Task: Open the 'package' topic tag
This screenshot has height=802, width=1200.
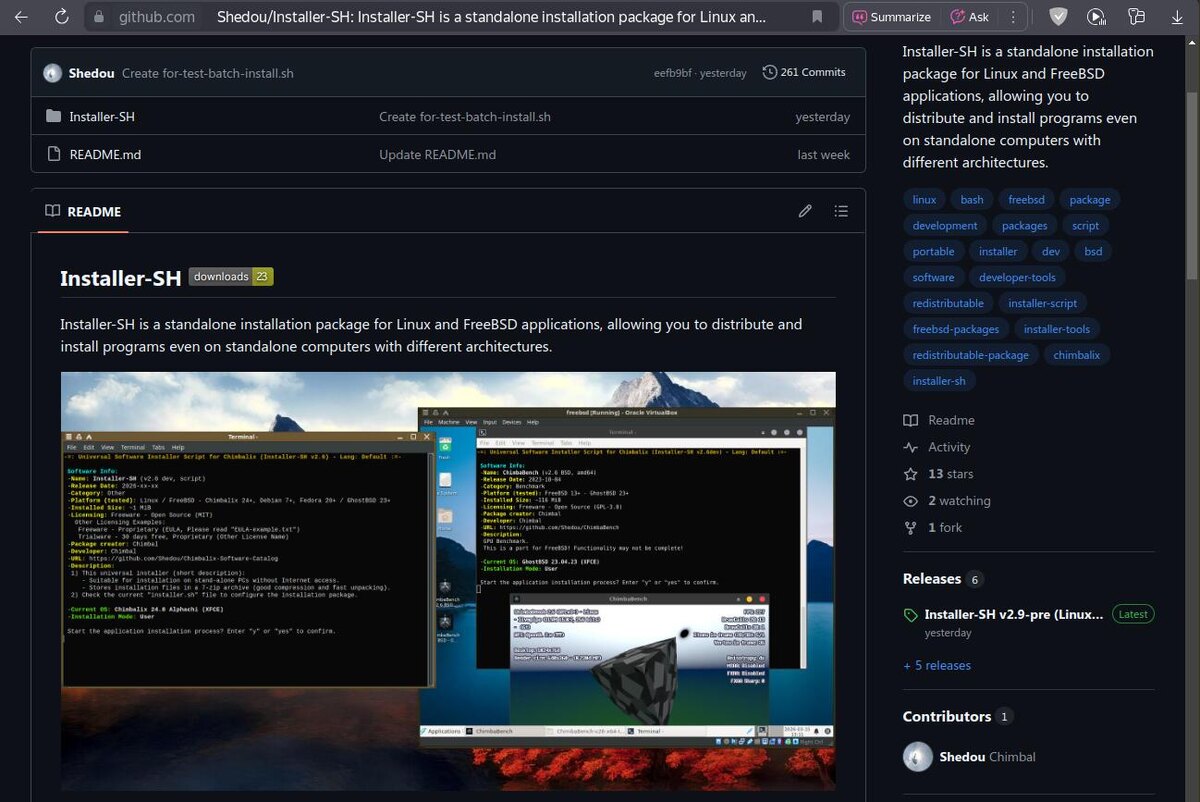Action: tap(1090, 199)
